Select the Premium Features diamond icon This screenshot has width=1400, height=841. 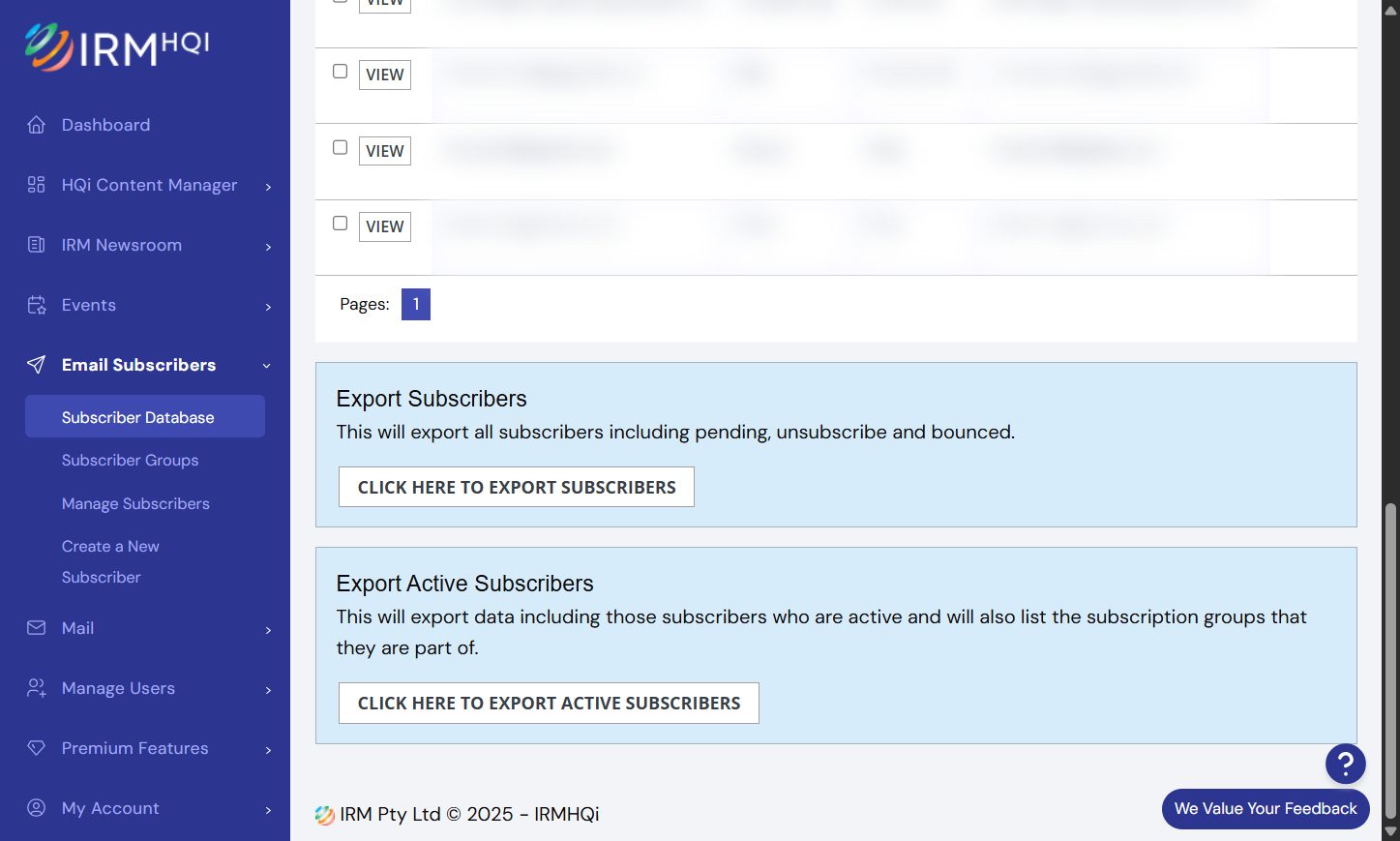click(x=37, y=748)
